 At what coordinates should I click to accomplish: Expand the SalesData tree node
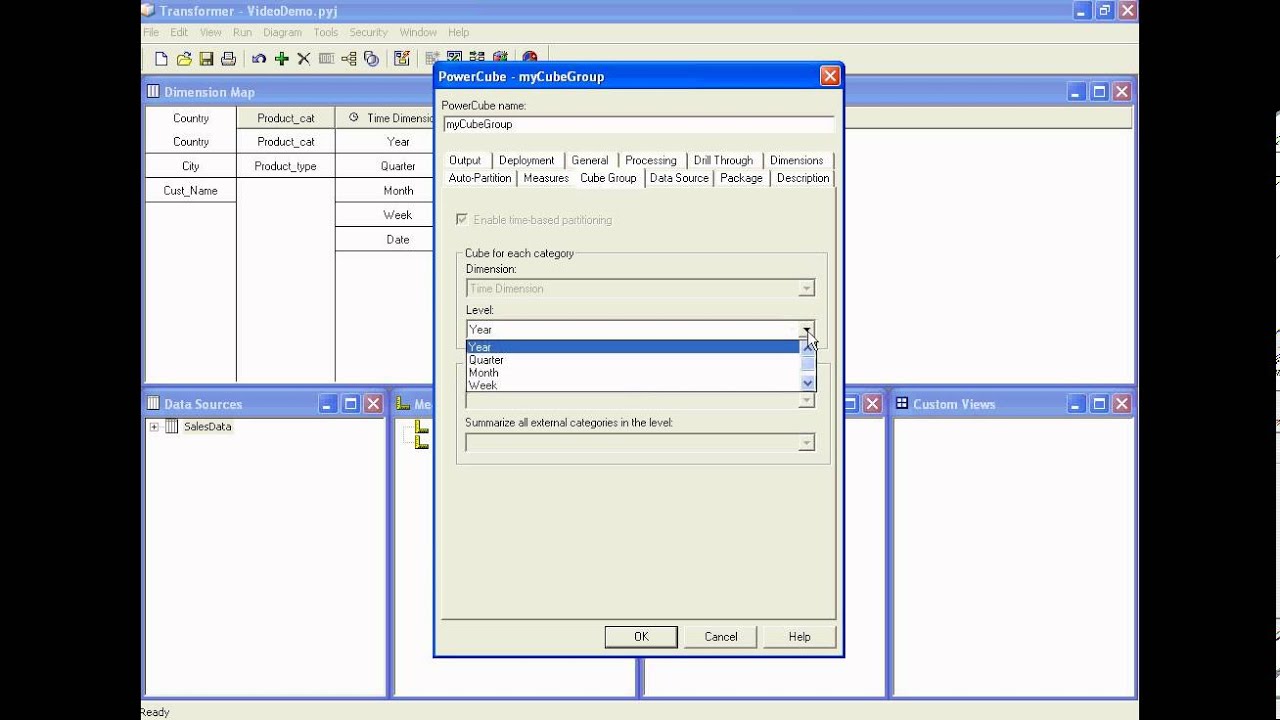point(154,427)
